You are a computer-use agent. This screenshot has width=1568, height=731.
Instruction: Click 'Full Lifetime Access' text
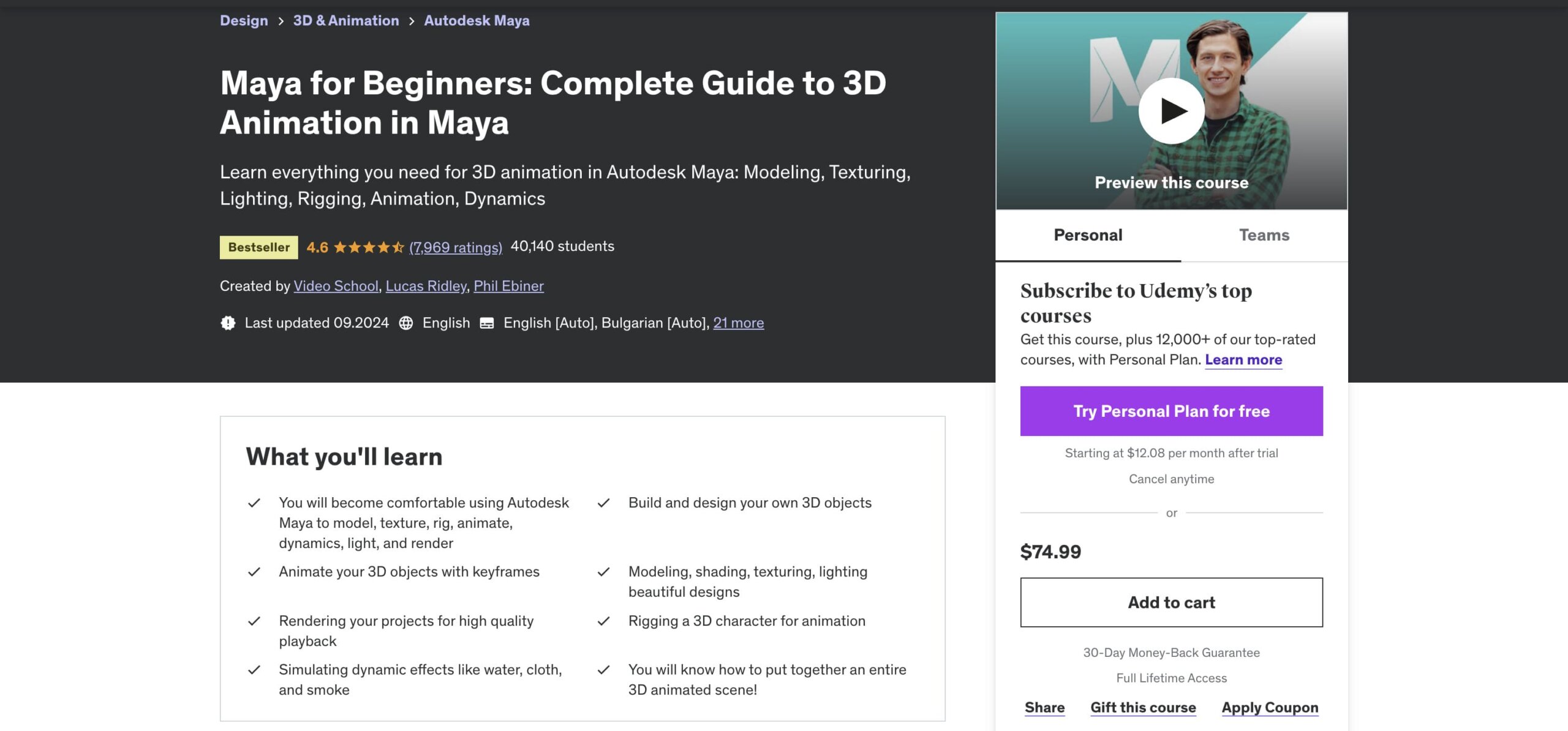[x=1171, y=678]
